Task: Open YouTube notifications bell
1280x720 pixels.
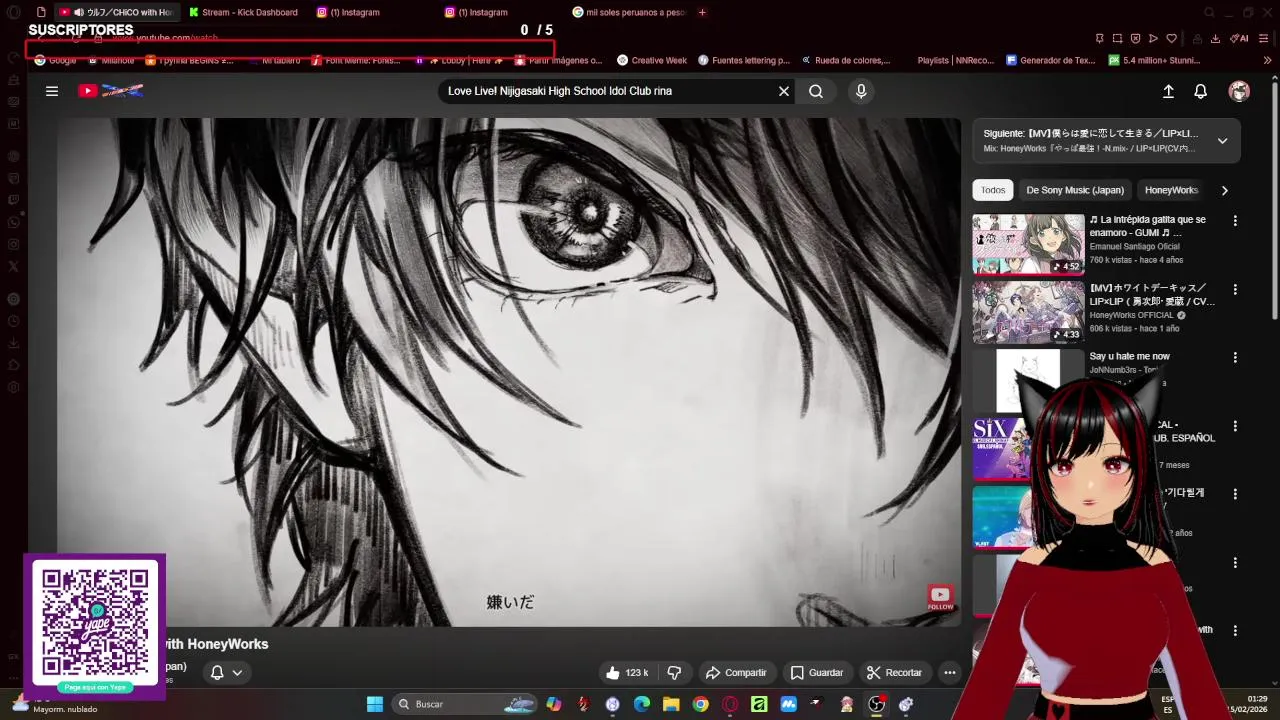Action: (1201, 91)
